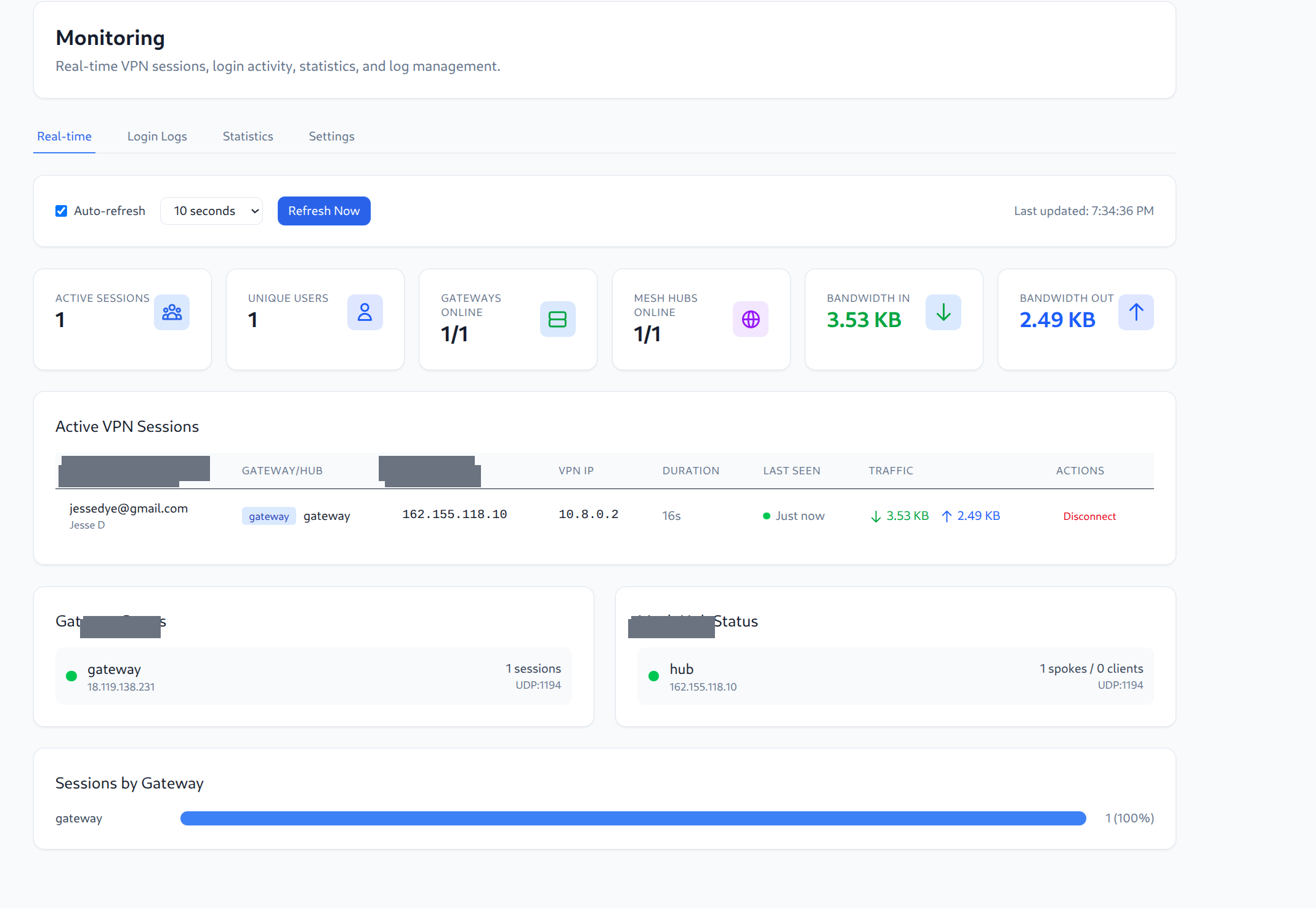Click the Mesh Hubs Online globe icon
The image size is (1316, 908).
tap(750, 319)
